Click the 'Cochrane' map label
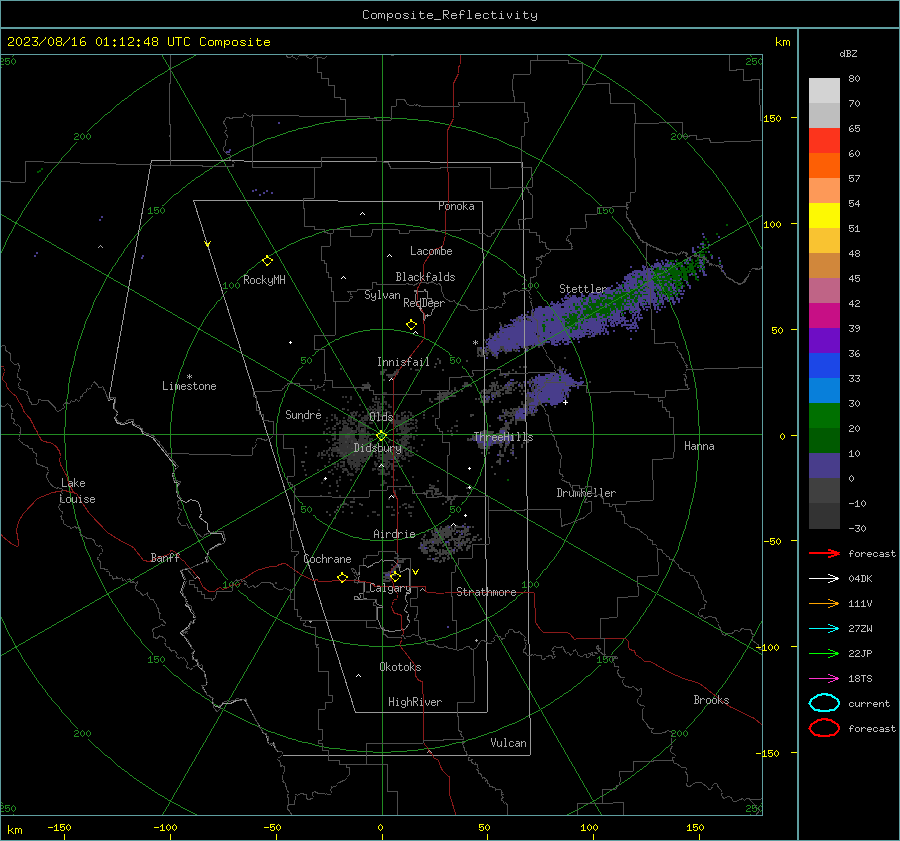Viewport: 900px width, 841px height. [x=327, y=559]
